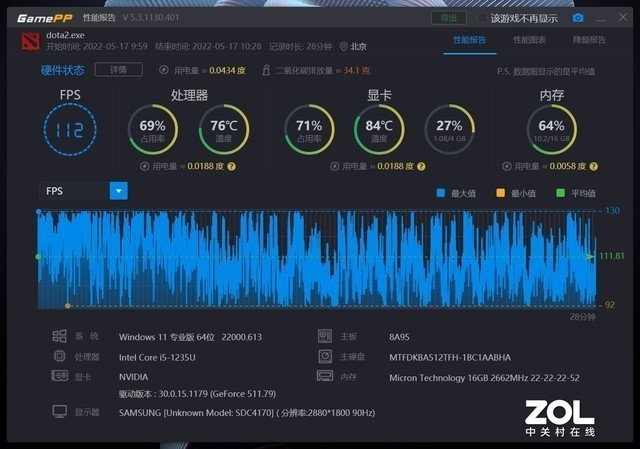The image size is (640, 449).
Task: Click the 北京 location pin icon
Action: click(344, 46)
